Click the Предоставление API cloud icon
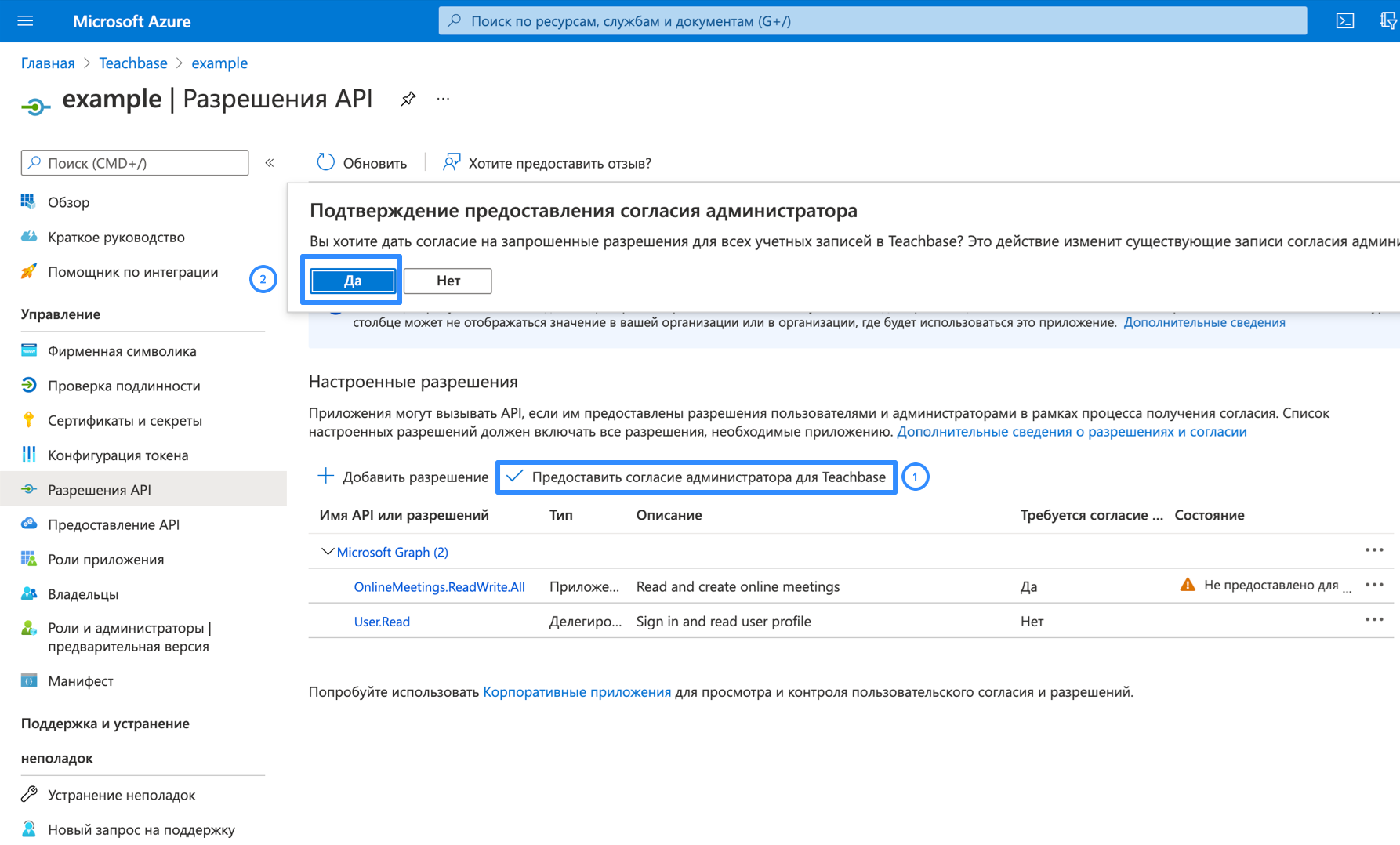 point(28,524)
